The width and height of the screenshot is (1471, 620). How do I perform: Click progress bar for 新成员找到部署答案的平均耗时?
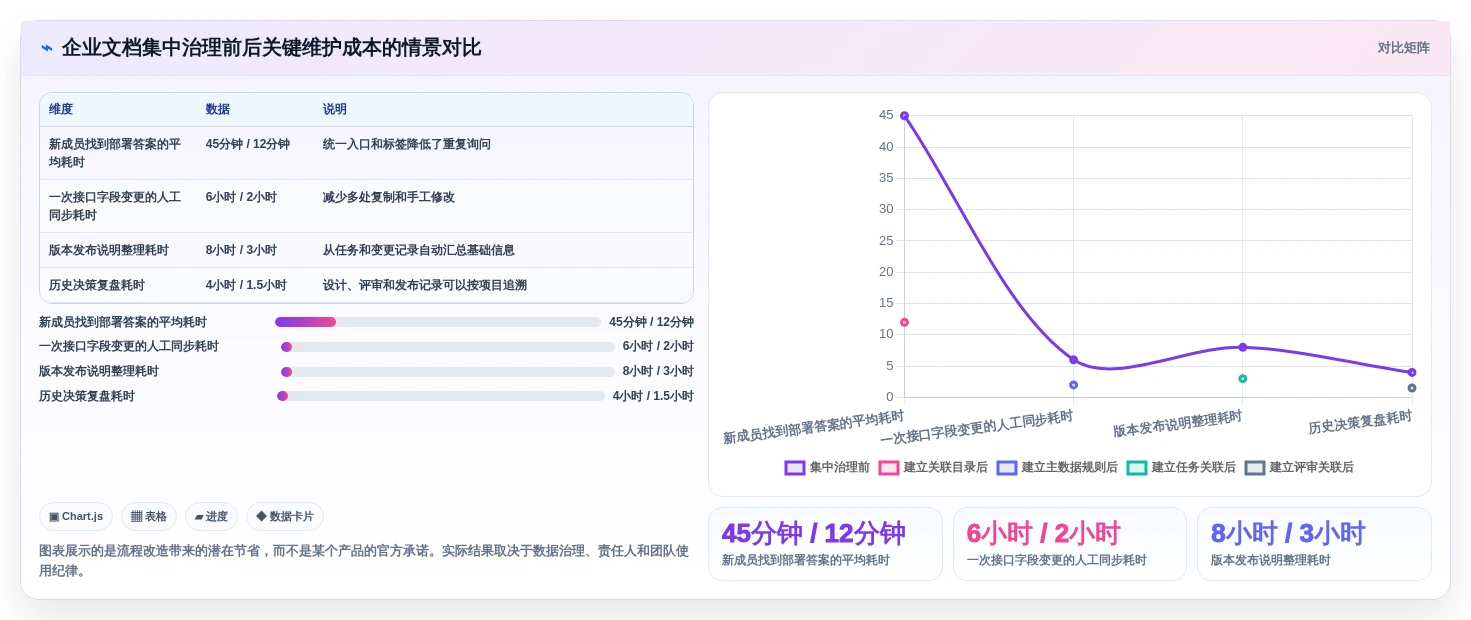click(x=438, y=322)
